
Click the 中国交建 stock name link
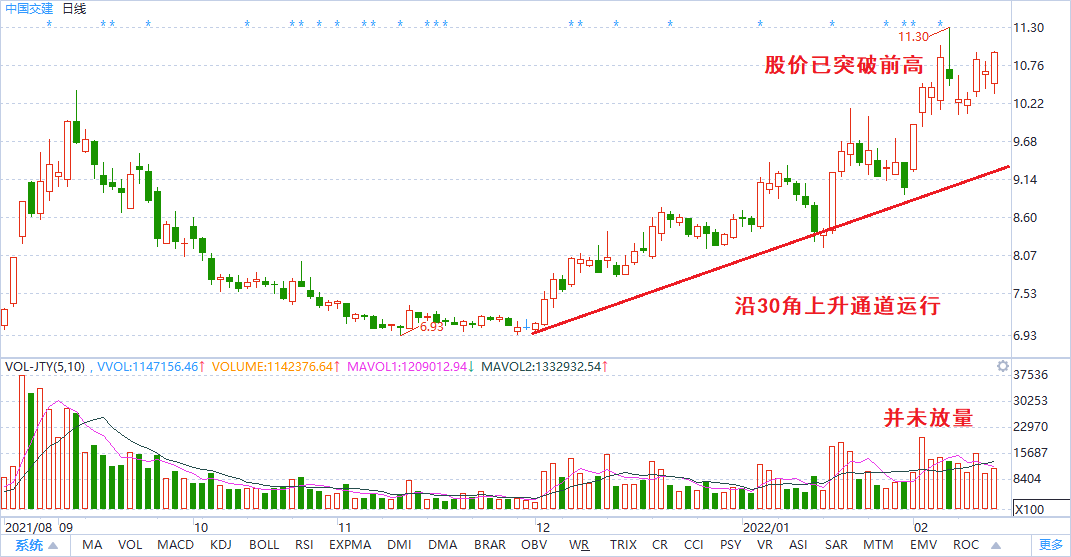29,9
